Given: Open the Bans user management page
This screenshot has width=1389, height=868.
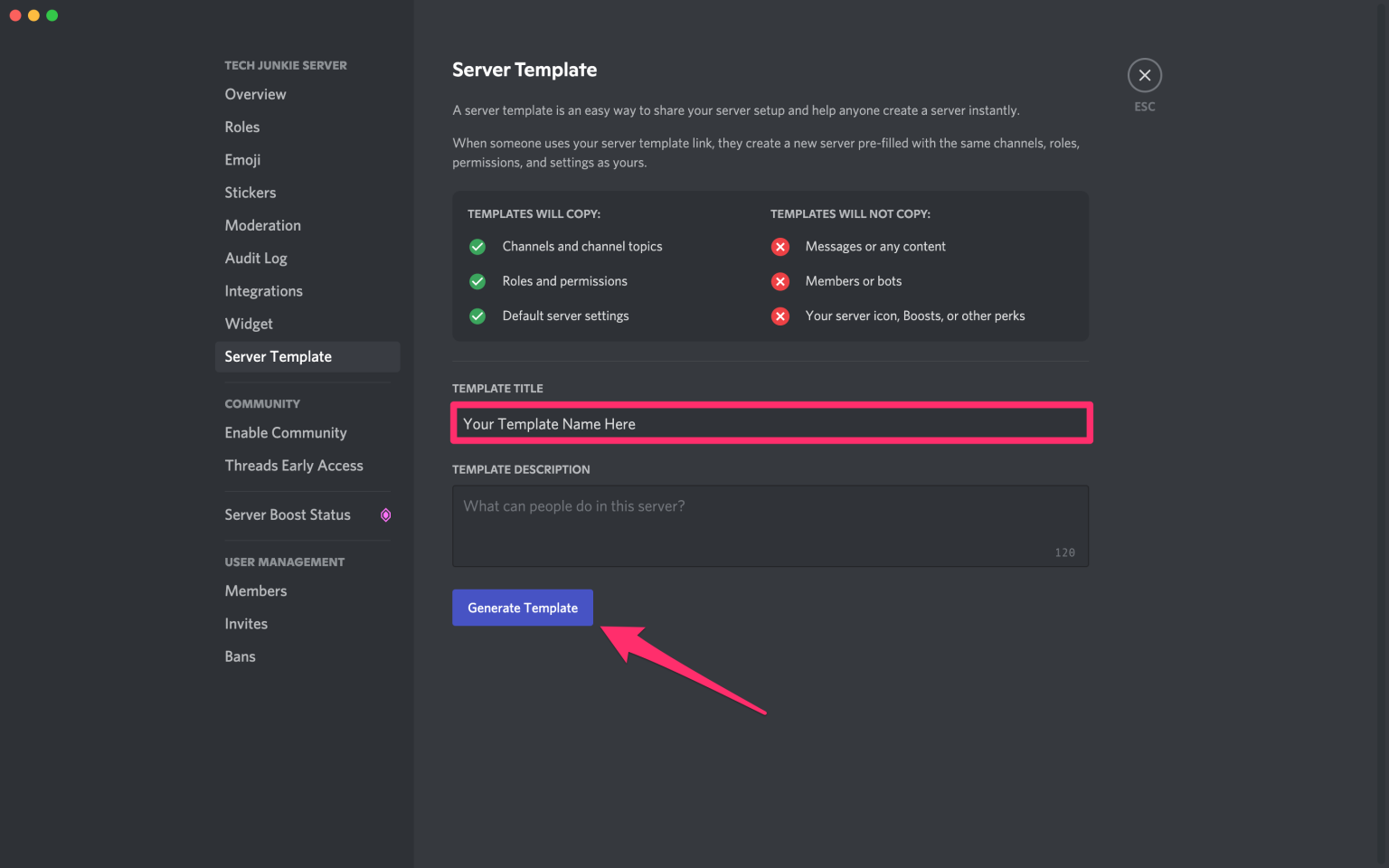Looking at the screenshot, I should pos(240,656).
